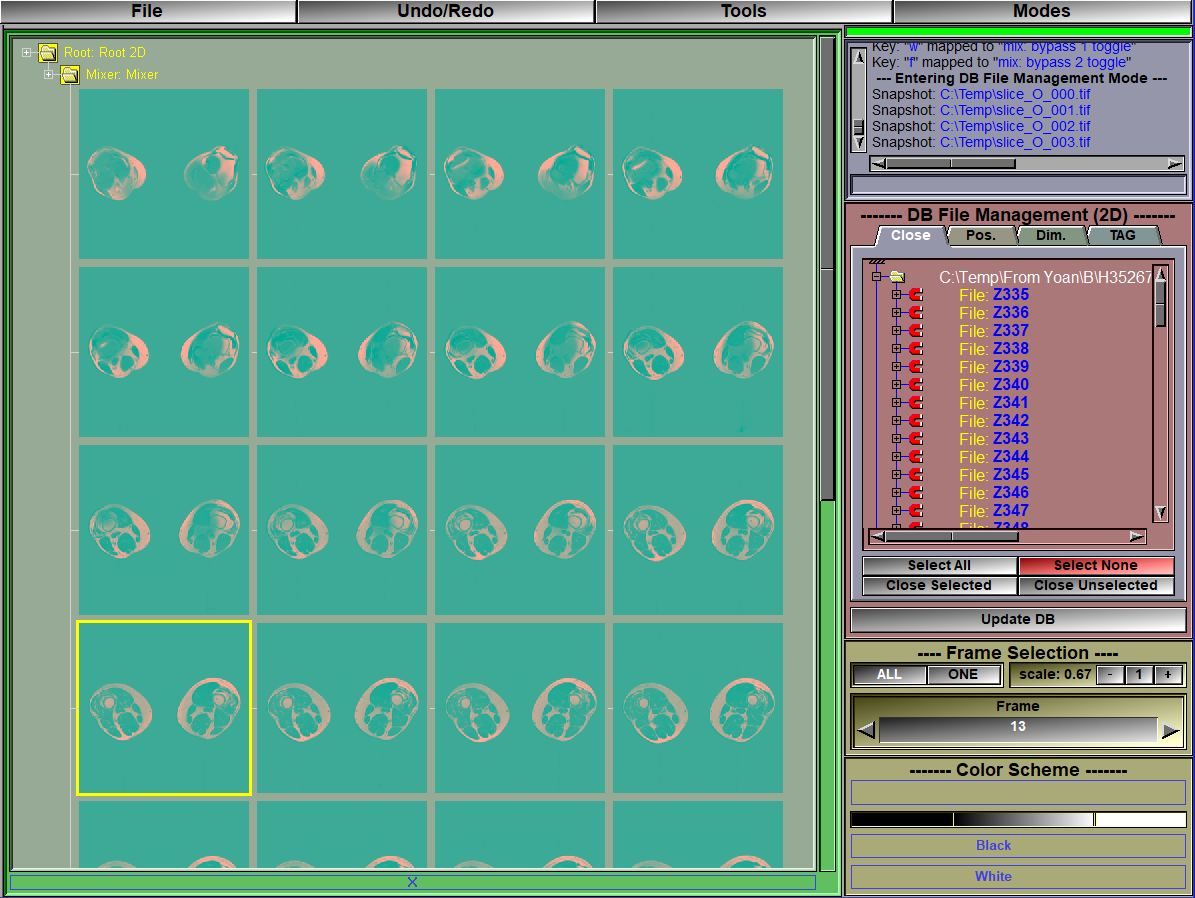The height and width of the screenshot is (898, 1195).
Task: Click the red magnet icon beside File Z343
Action: click(915, 438)
